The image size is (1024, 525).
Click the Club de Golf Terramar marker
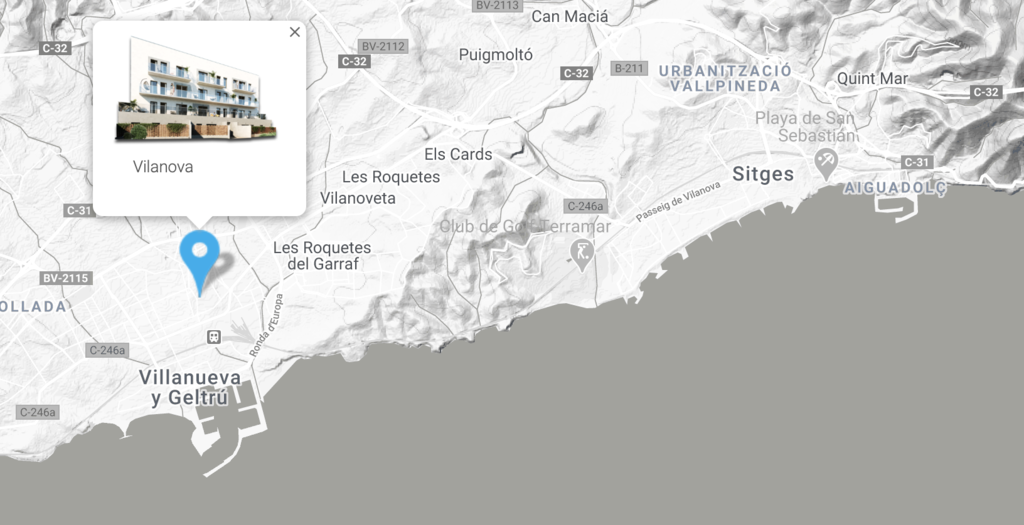coord(581,254)
